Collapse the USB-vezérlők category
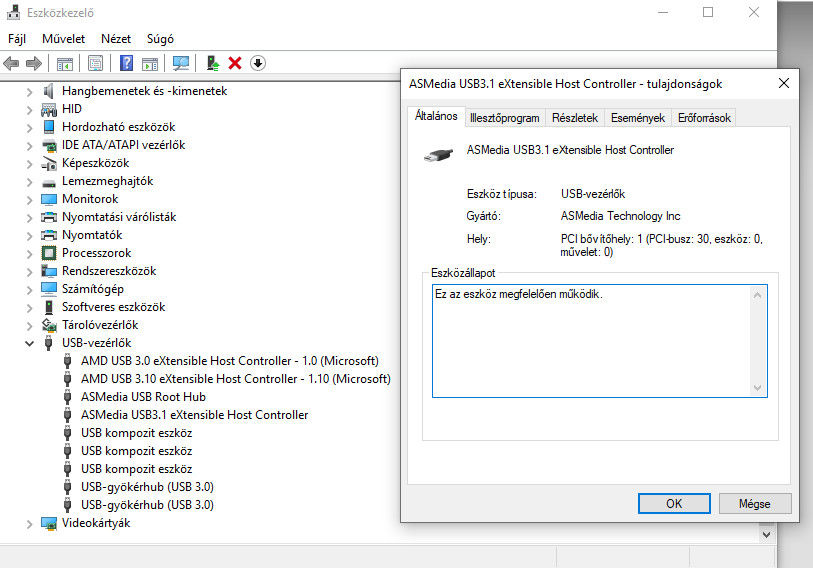The height and width of the screenshot is (568, 813). tap(29, 343)
